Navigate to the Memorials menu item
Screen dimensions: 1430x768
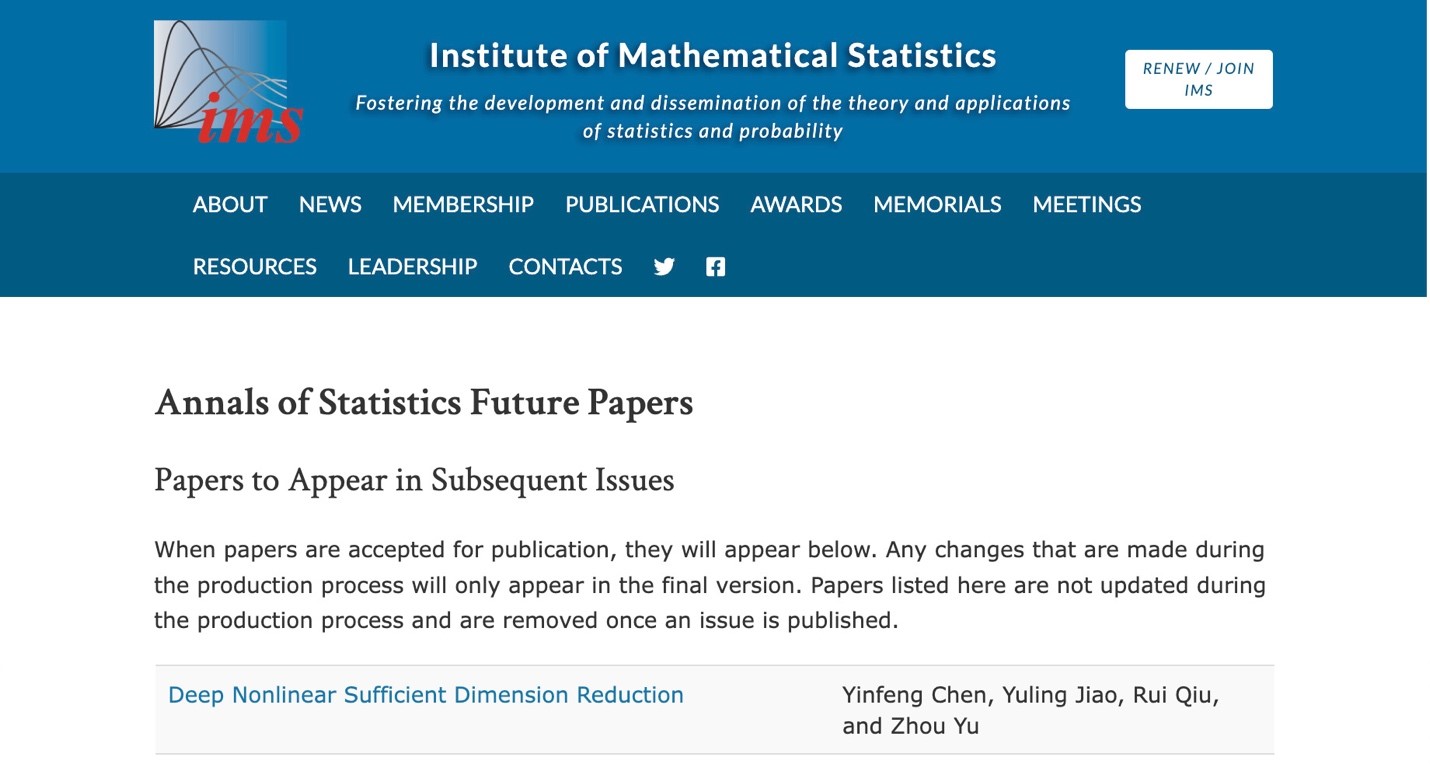coord(937,205)
